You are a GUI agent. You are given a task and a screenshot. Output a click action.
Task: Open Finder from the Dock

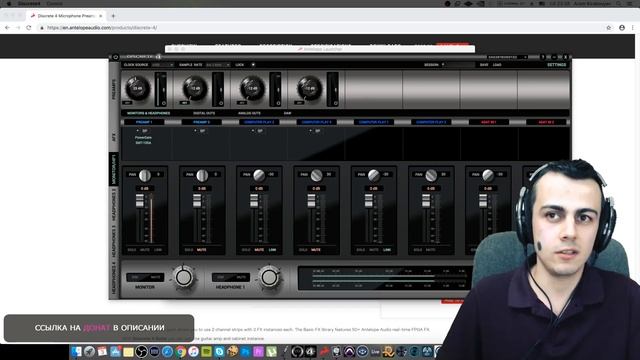click(x=76, y=351)
